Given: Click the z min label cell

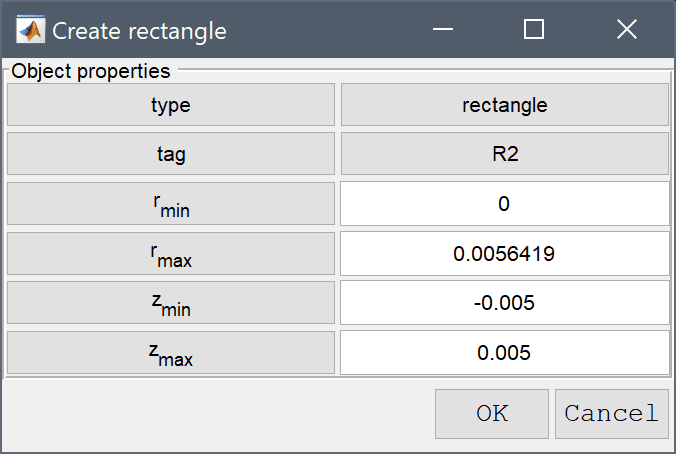Looking at the screenshot, I should (x=171, y=303).
